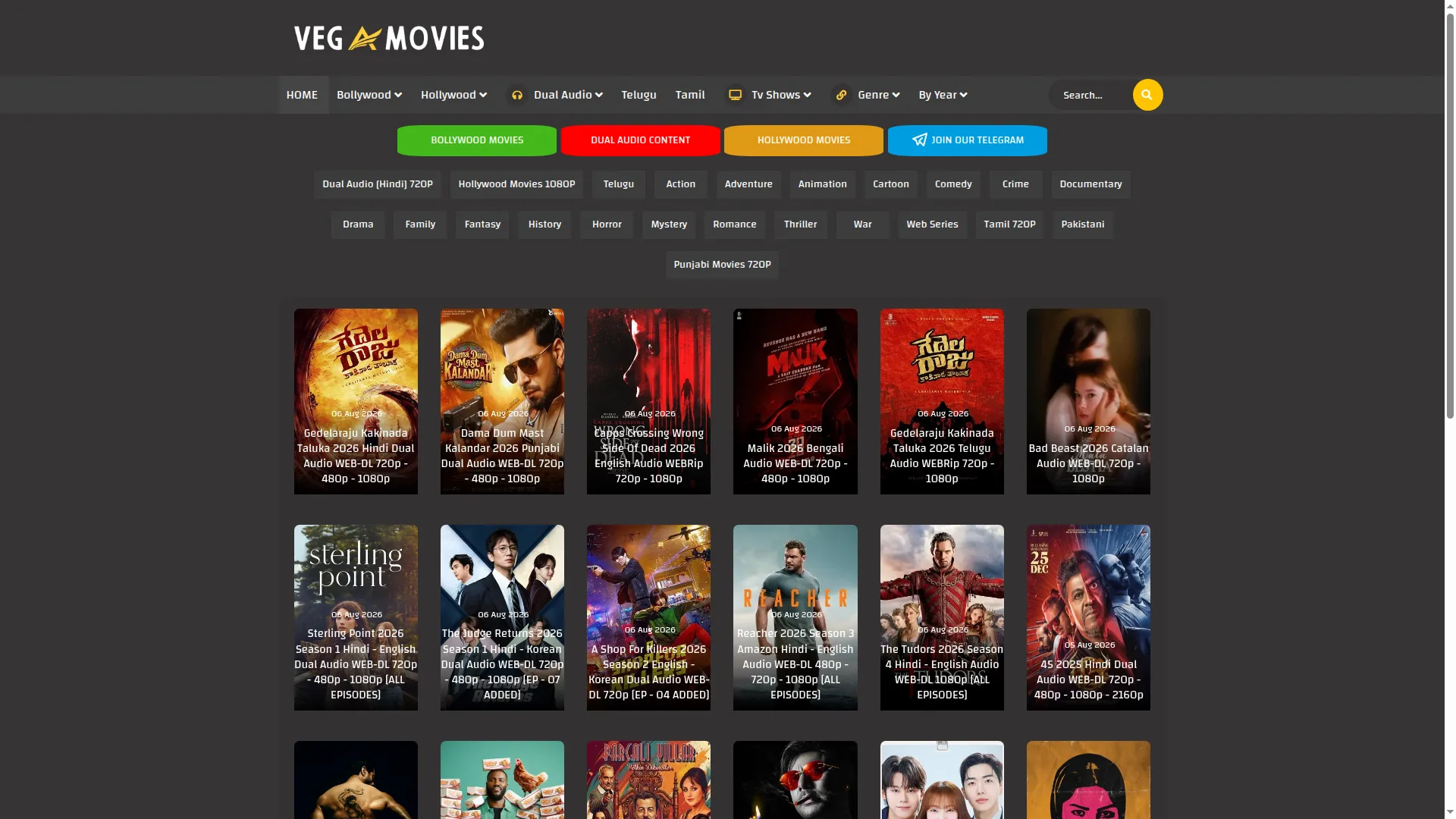The height and width of the screenshot is (819, 1456).
Task: Choose the War genre tag
Action: (x=863, y=224)
